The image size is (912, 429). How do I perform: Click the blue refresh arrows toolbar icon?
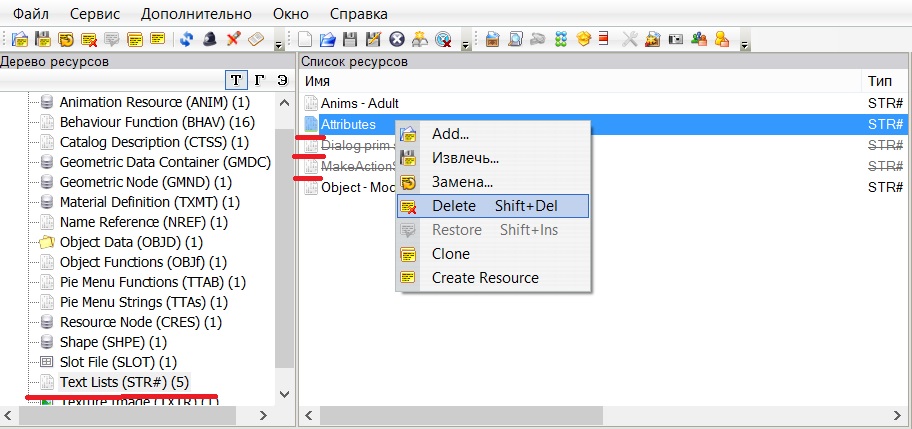coord(187,40)
